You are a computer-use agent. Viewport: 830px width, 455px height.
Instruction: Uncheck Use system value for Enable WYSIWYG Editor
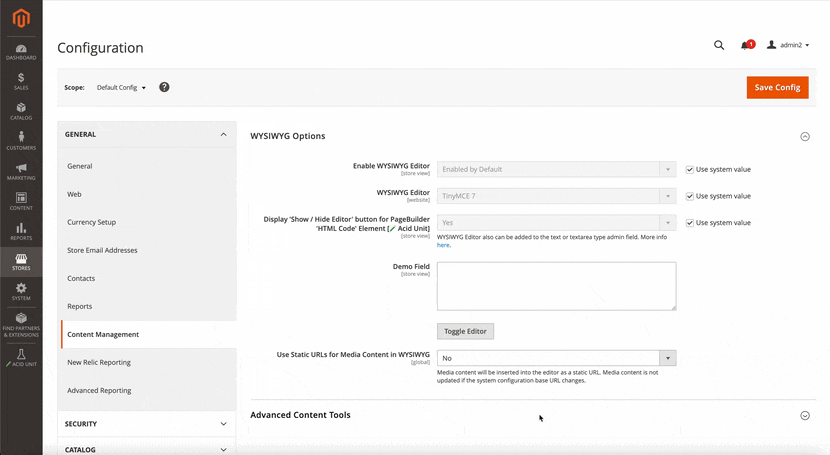point(690,170)
